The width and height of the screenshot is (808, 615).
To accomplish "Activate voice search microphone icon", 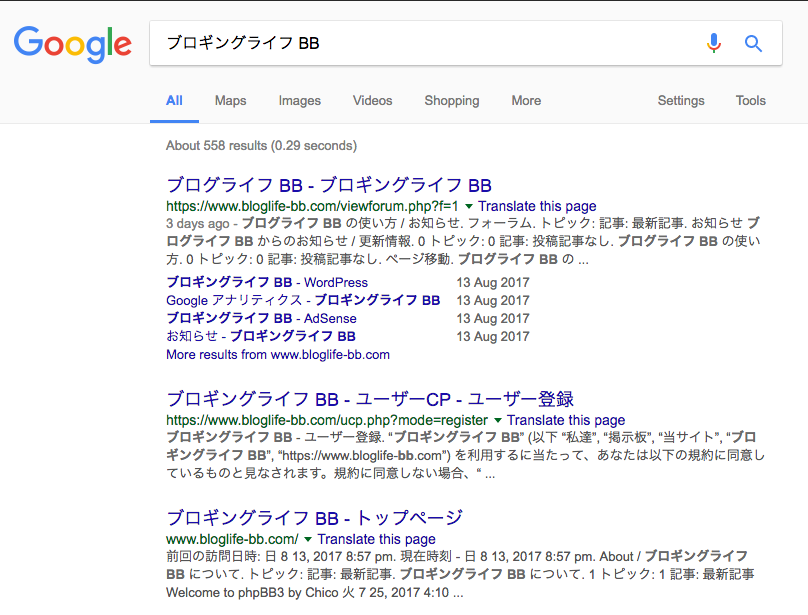I will [x=714, y=43].
